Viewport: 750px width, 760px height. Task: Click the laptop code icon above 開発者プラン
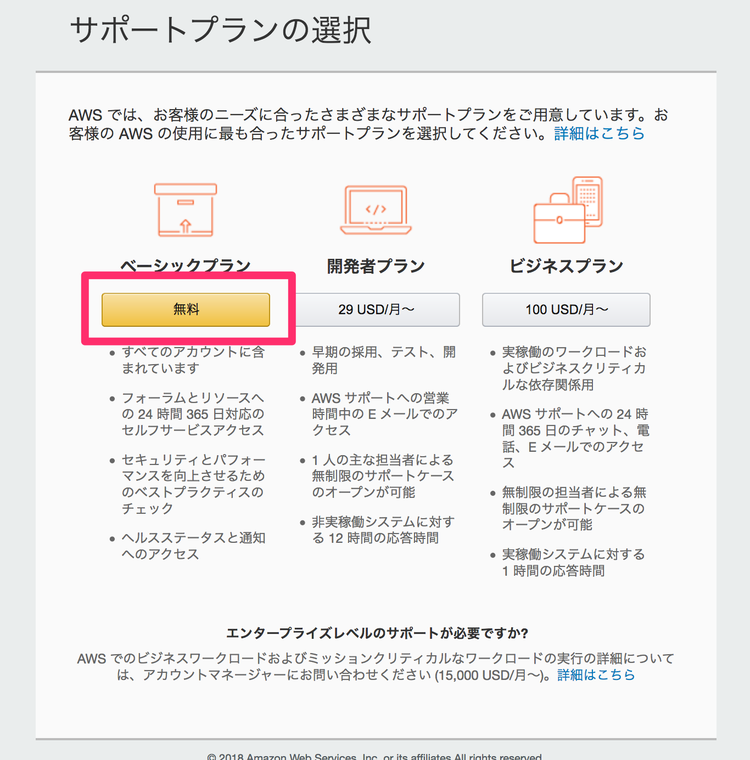tap(376, 210)
